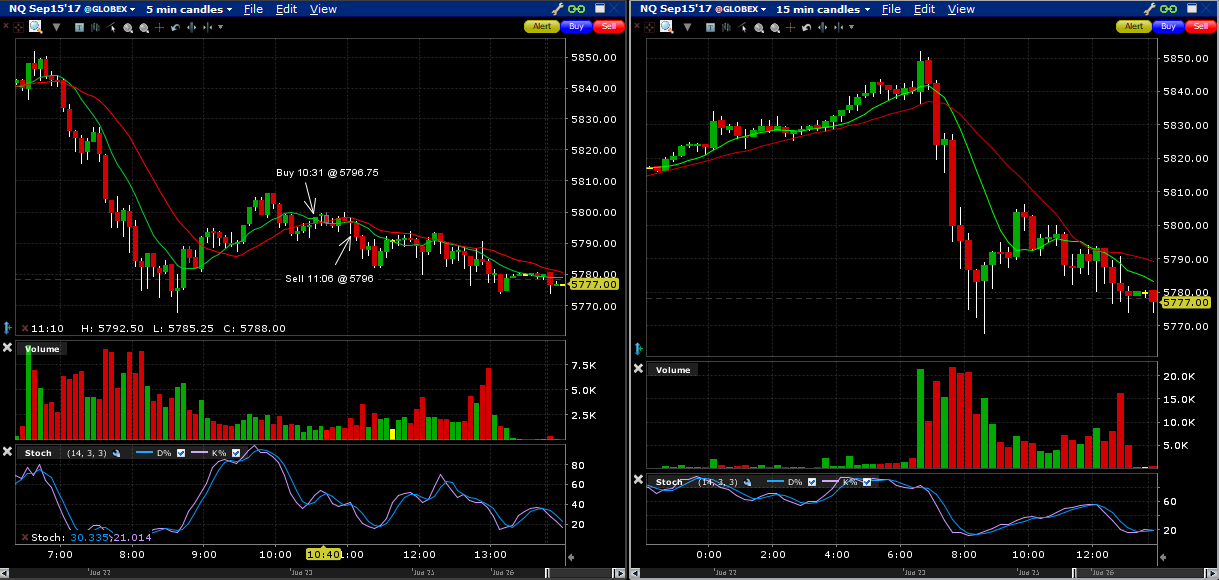Click Buy button in 15 min chart
This screenshot has height=580, width=1219.
pyautogui.click(x=1168, y=27)
